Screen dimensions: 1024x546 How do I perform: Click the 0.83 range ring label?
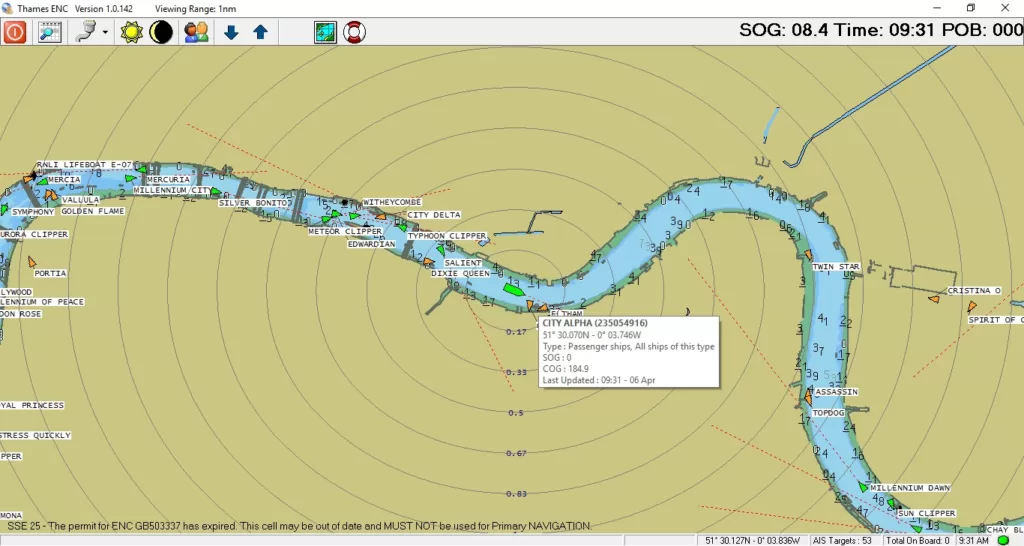[516, 494]
